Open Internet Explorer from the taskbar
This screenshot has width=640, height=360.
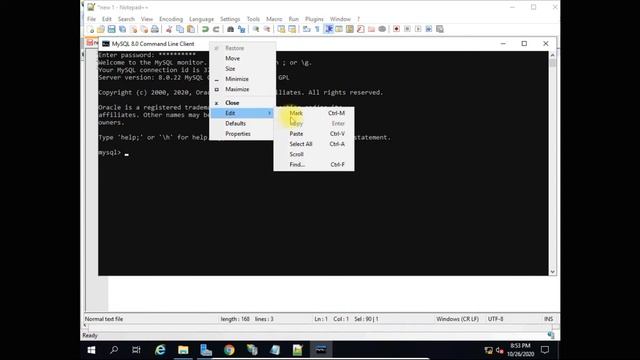pos(160,350)
